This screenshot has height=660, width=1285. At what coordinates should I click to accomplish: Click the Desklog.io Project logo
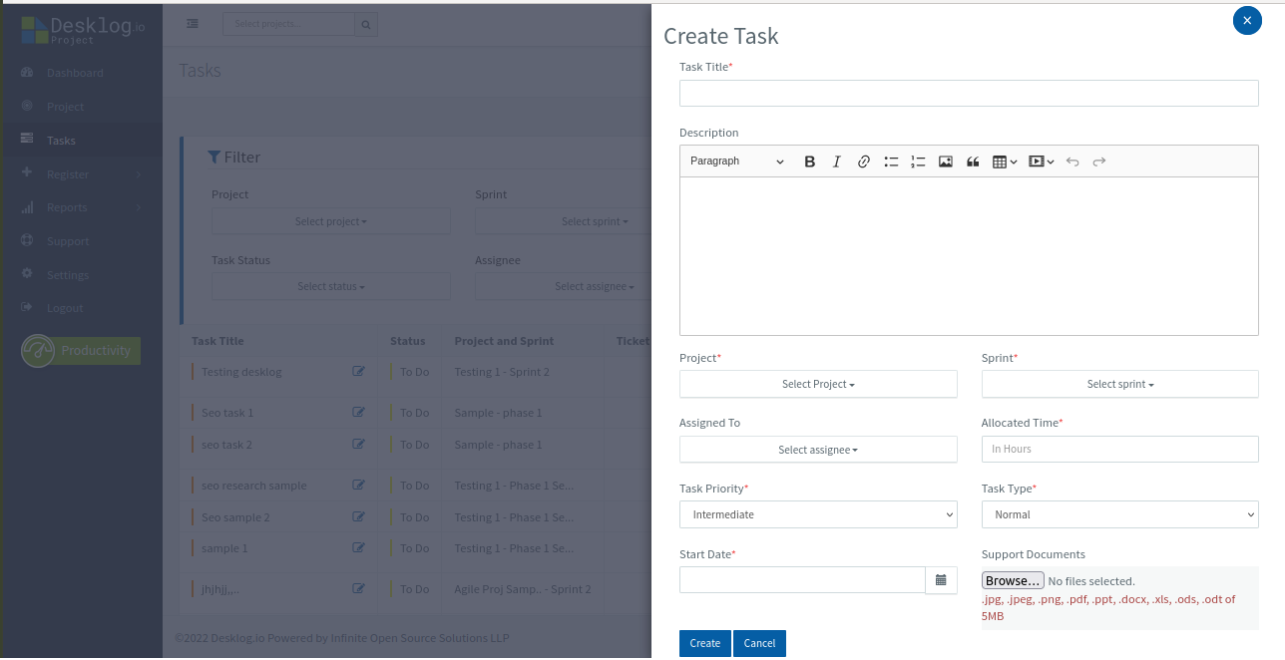coord(82,30)
